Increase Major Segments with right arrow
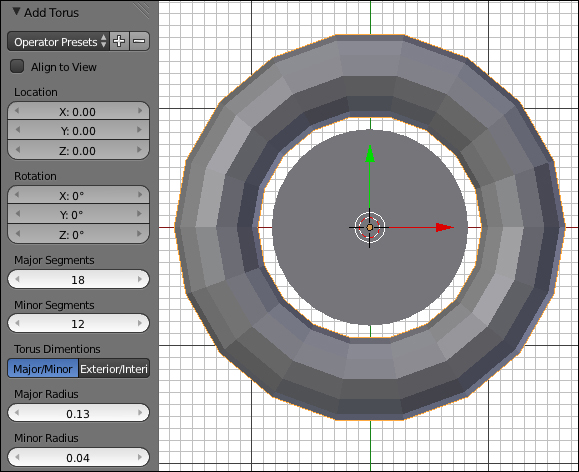 [140, 280]
